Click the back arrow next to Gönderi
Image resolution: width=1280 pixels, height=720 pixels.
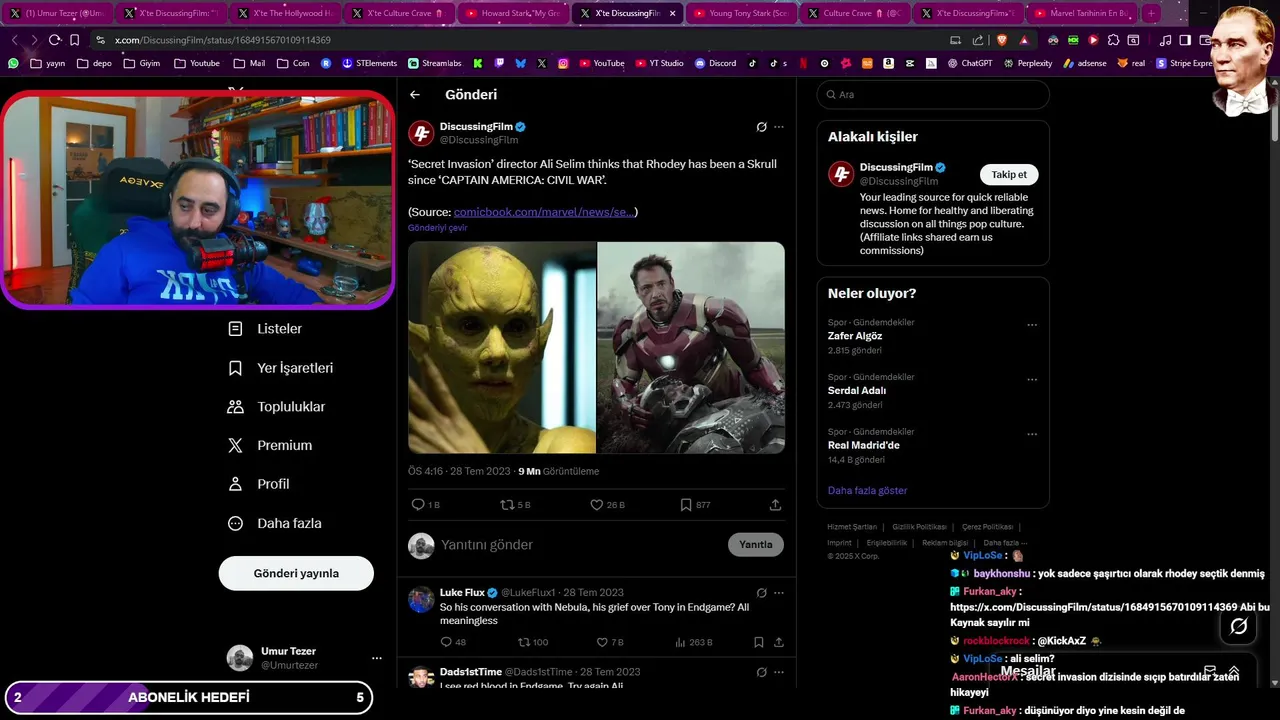click(x=415, y=95)
